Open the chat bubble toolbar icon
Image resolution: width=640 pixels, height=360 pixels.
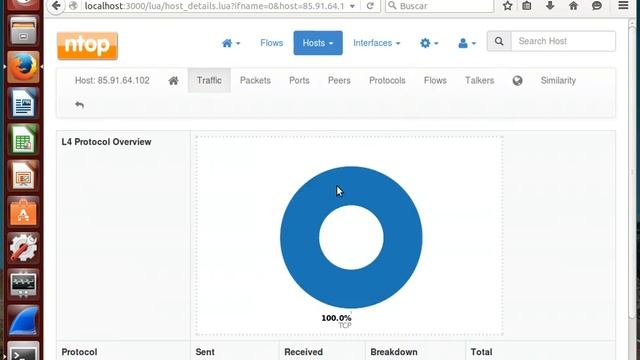(597, 6)
